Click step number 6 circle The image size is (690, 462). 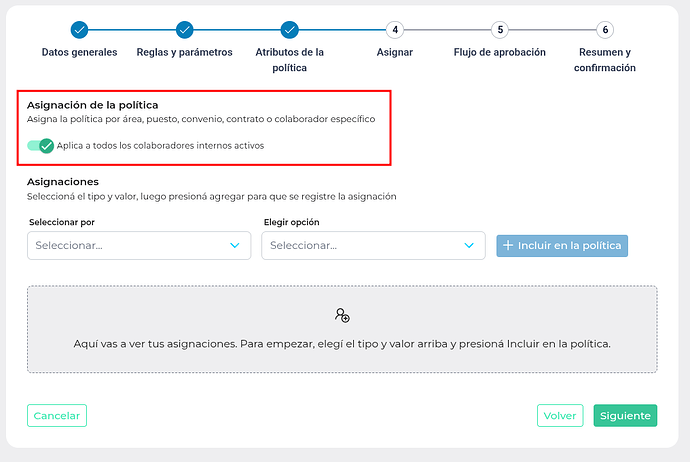click(605, 30)
